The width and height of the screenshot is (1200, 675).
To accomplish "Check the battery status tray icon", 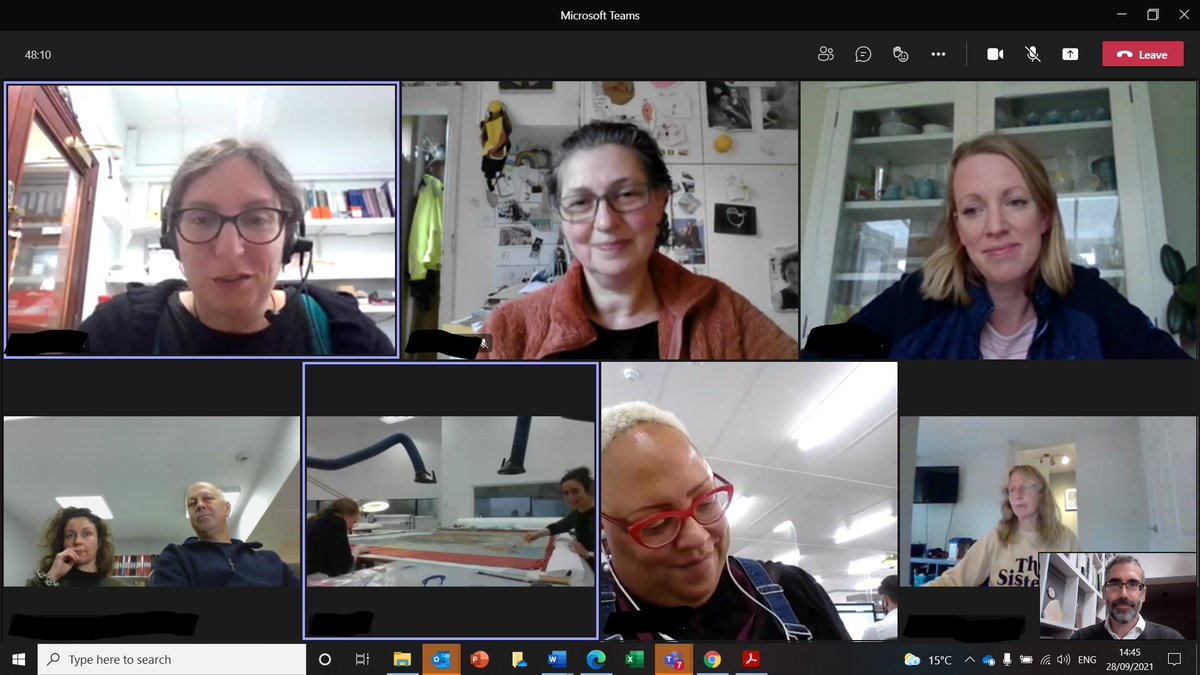I will 1026,659.
